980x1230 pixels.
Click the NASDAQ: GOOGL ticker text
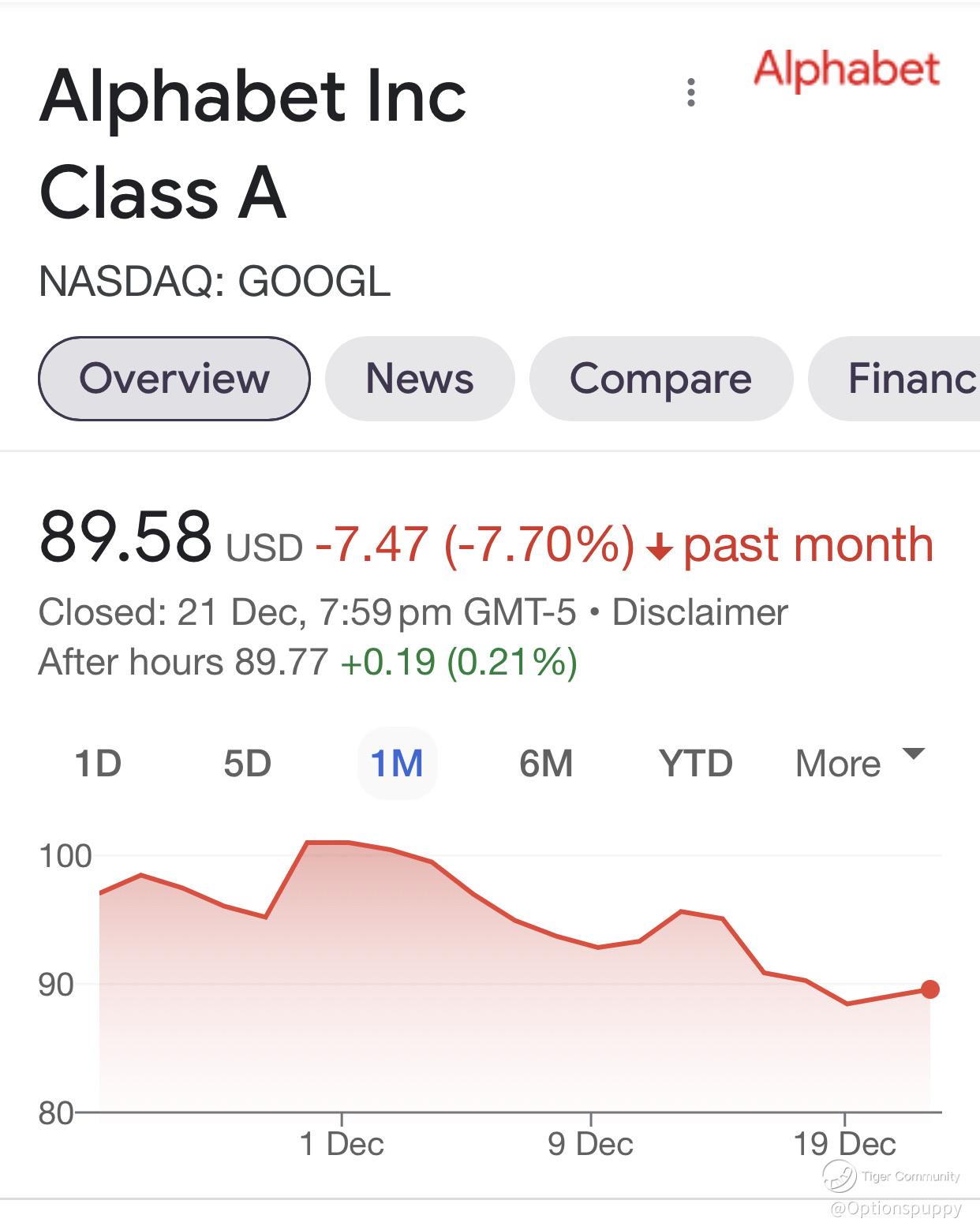tap(215, 281)
